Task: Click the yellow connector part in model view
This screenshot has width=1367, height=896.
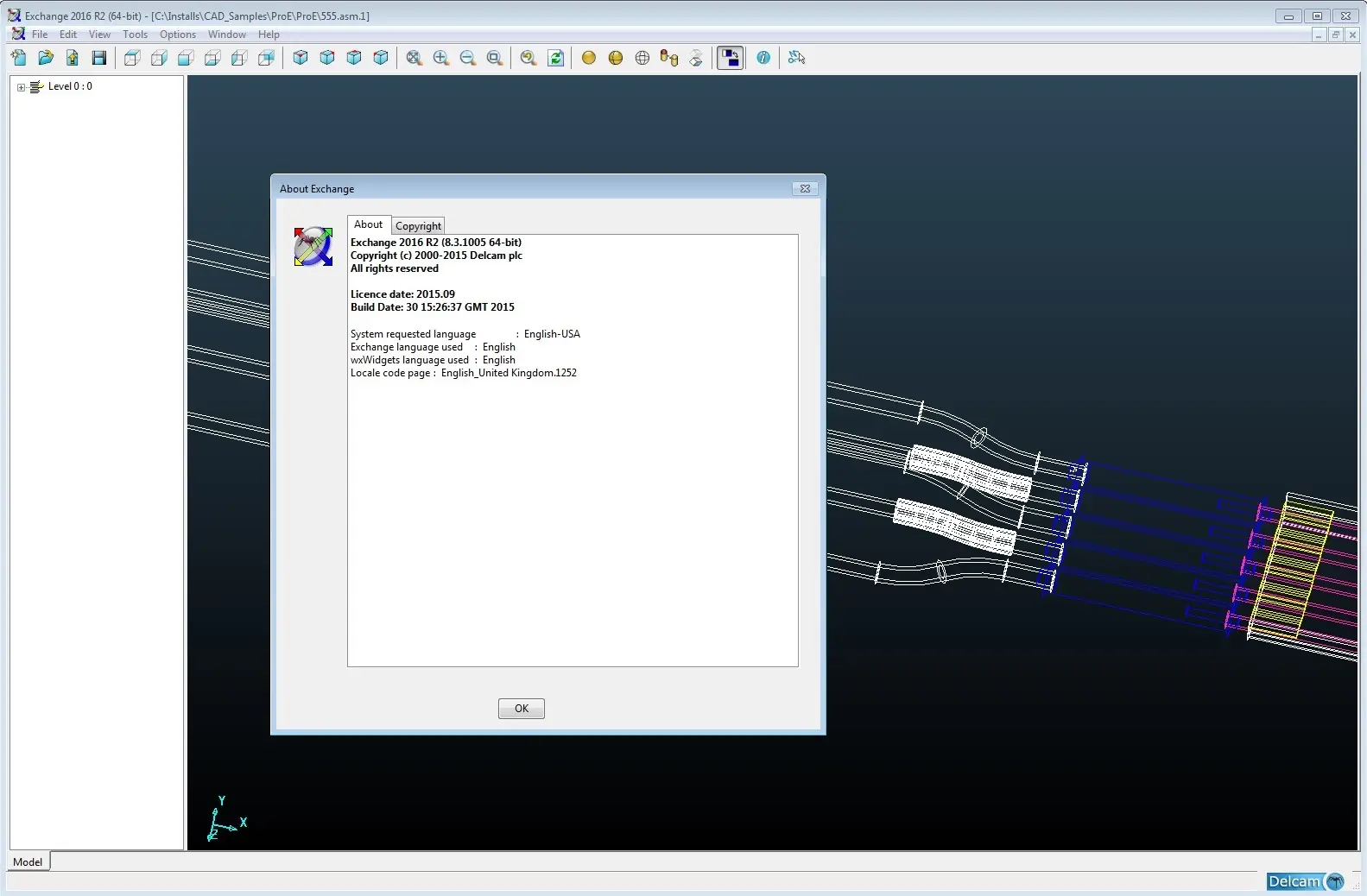Action: point(1289,569)
